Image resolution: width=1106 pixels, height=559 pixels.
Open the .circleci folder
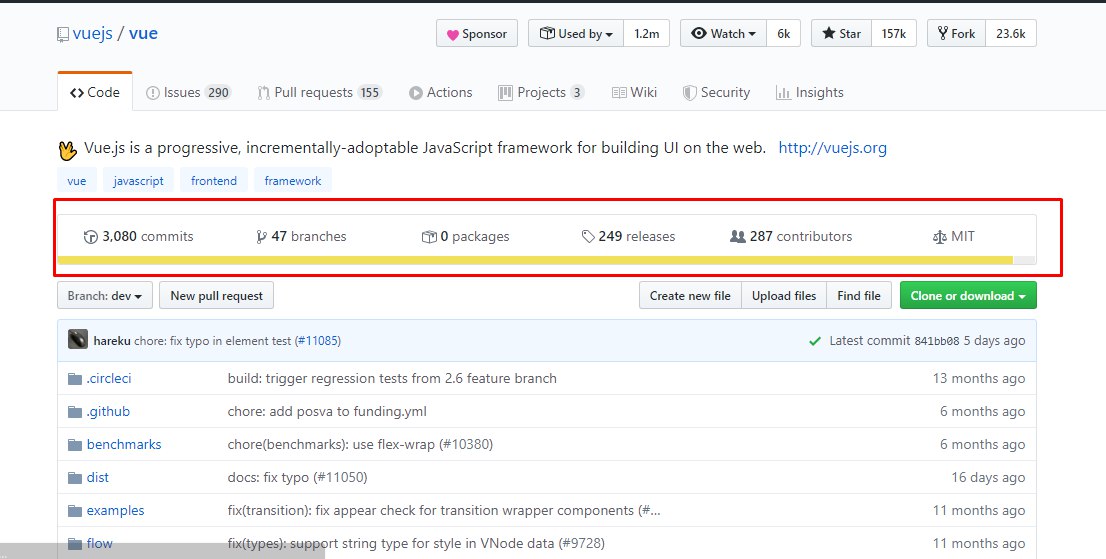coord(109,379)
